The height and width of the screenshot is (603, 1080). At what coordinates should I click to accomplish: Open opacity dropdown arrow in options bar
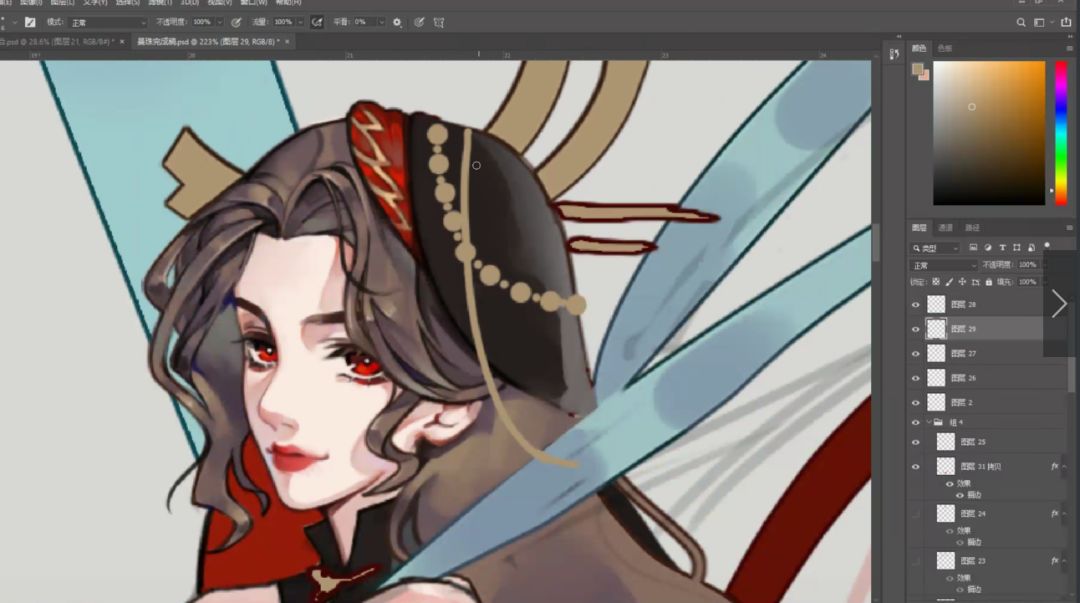pyautogui.click(x=220, y=22)
